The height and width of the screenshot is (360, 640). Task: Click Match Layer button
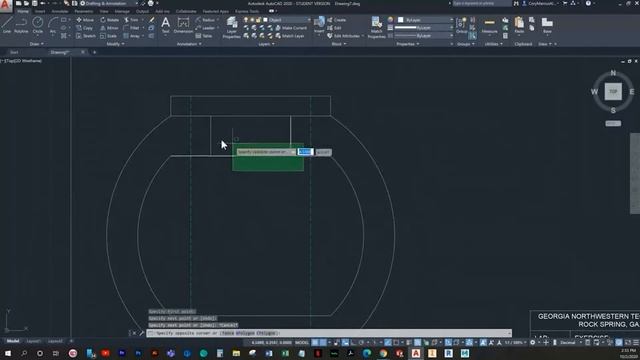290,36
